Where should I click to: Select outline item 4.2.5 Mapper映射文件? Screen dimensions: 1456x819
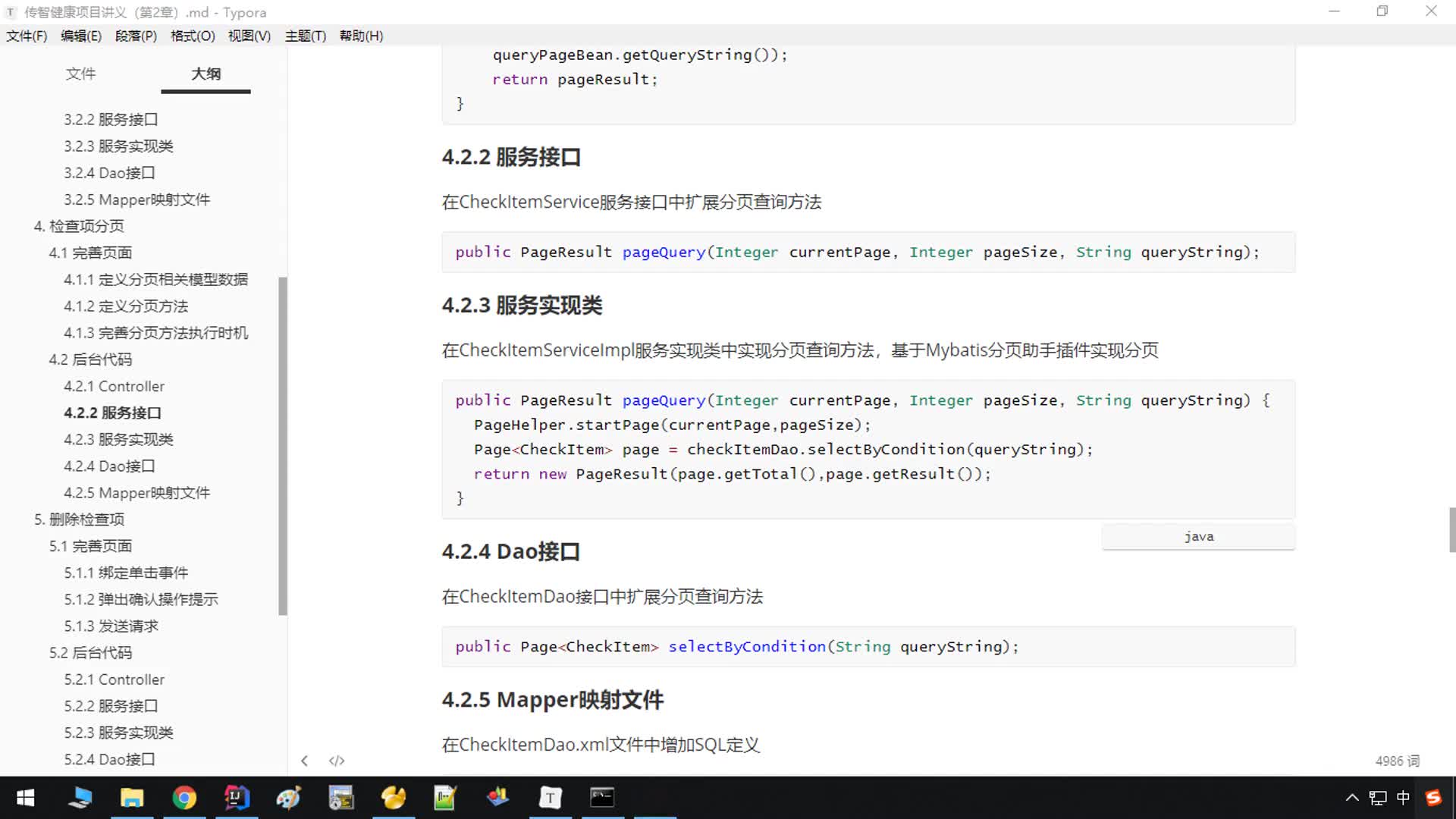pyautogui.click(x=136, y=493)
